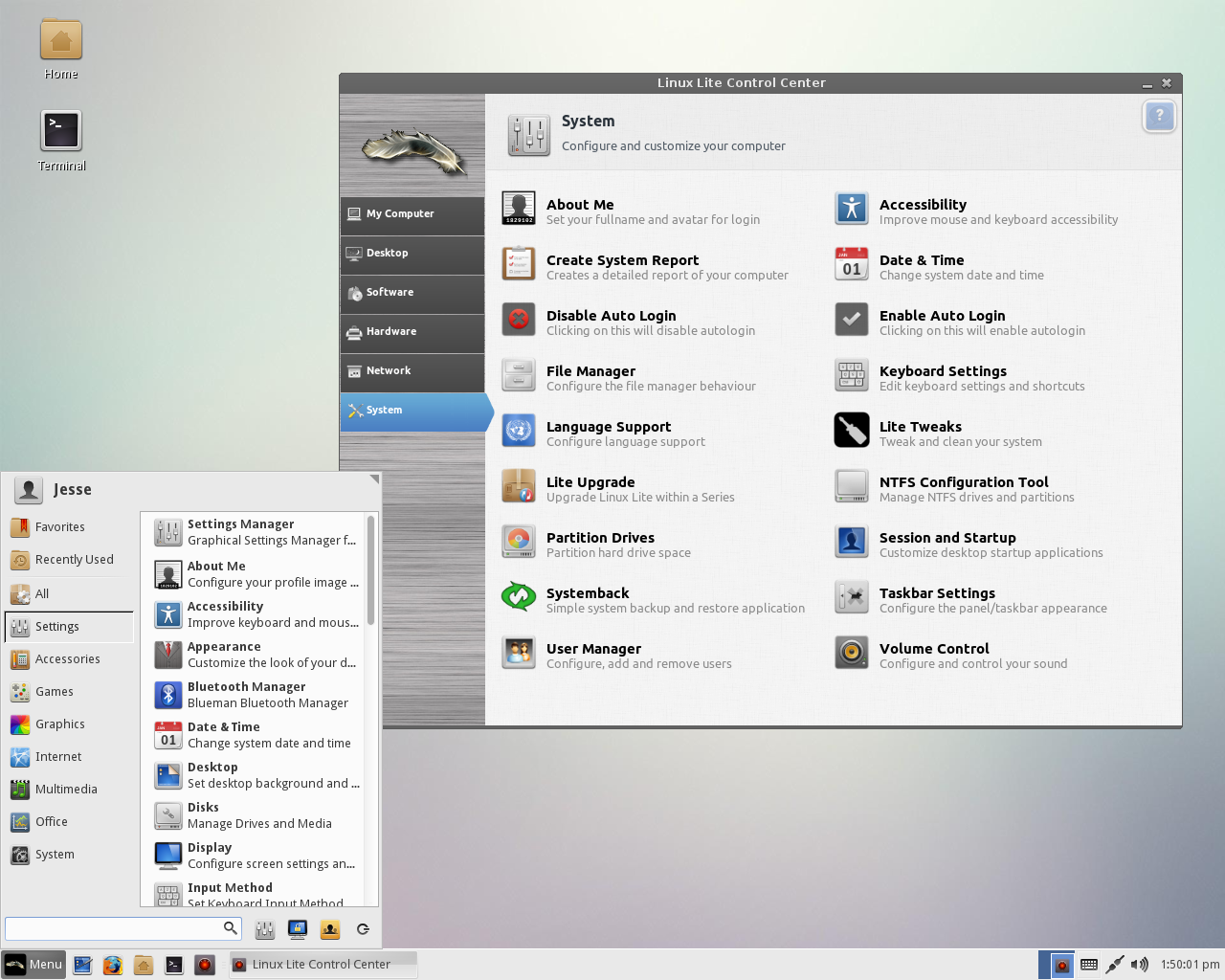Screen dimensions: 1225x980
Task: Open Create System Report clipboard icon
Action: 519,264
